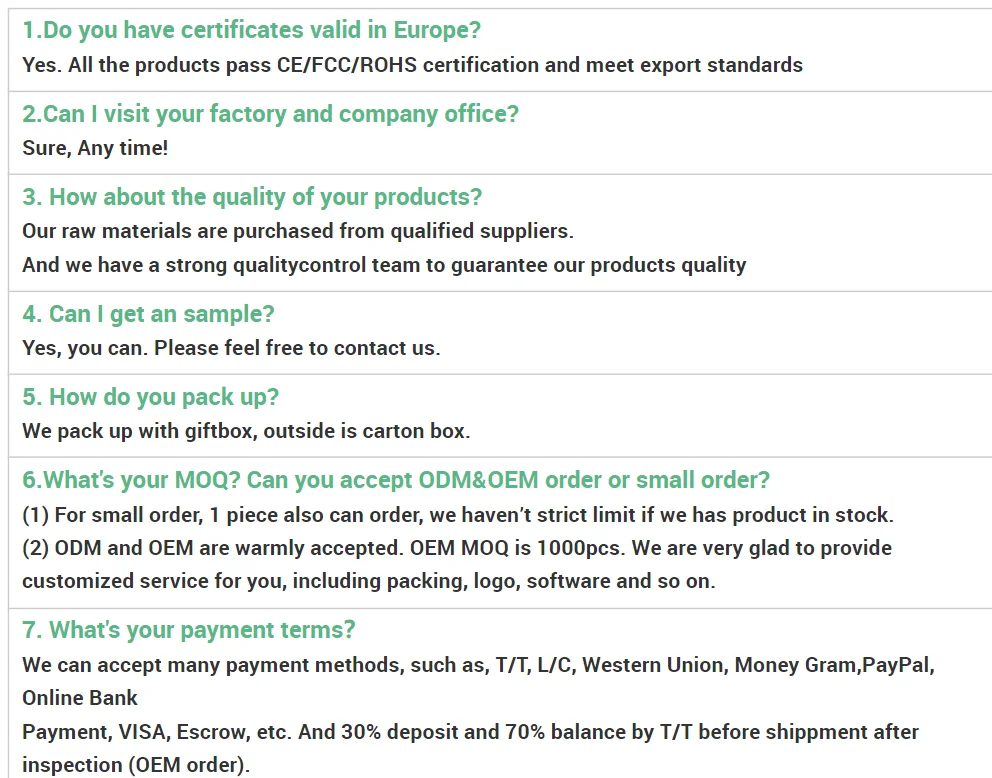992x778 pixels.
Task: Click the 'Can I get an sample?' heading
Action: pyautogui.click(x=148, y=314)
